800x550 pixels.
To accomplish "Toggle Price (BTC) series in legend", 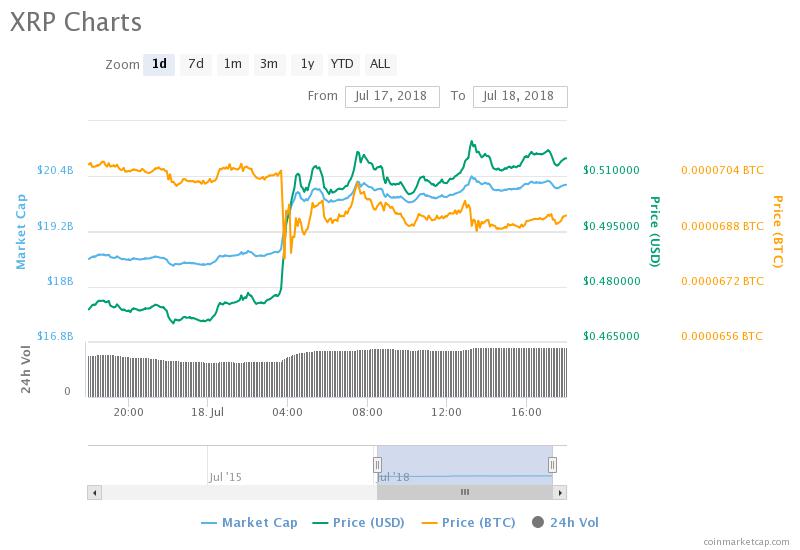I will click(468, 522).
